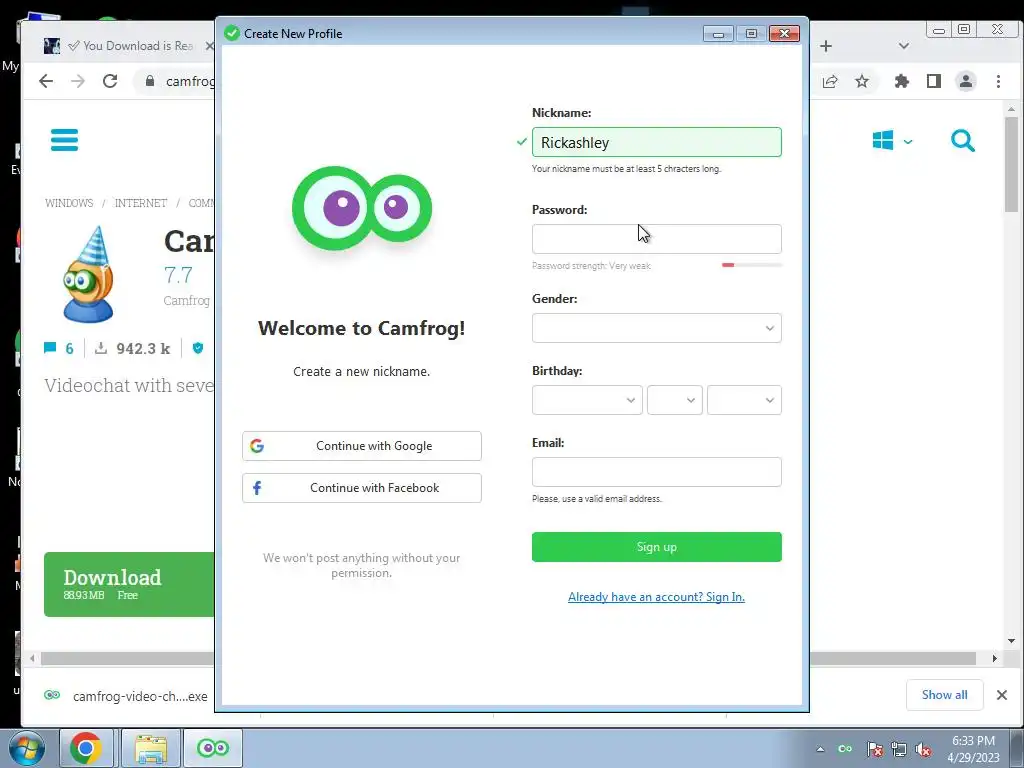Open Chrome extensions puzzle icon
This screenshot has height=768, width=1024.
point(902,81)
